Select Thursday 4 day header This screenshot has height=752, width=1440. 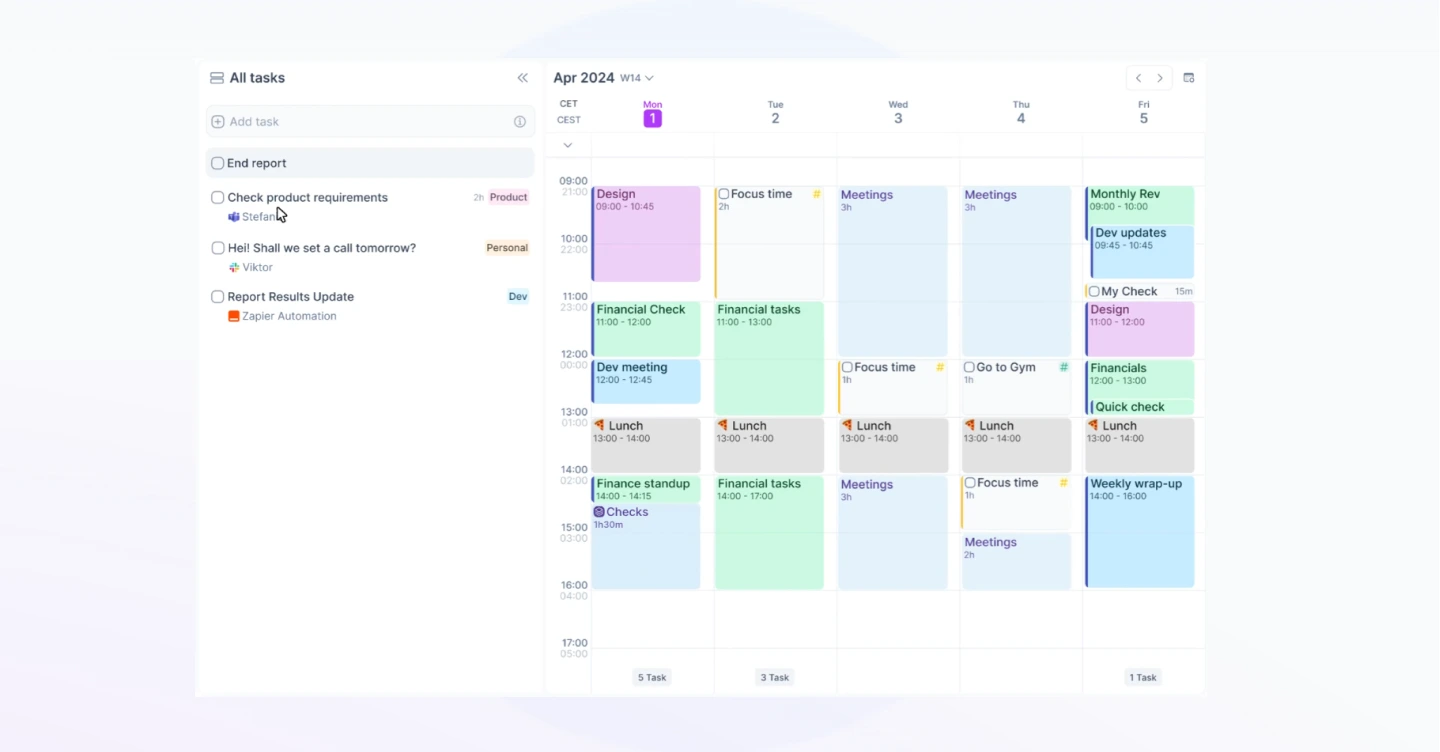1021,113
